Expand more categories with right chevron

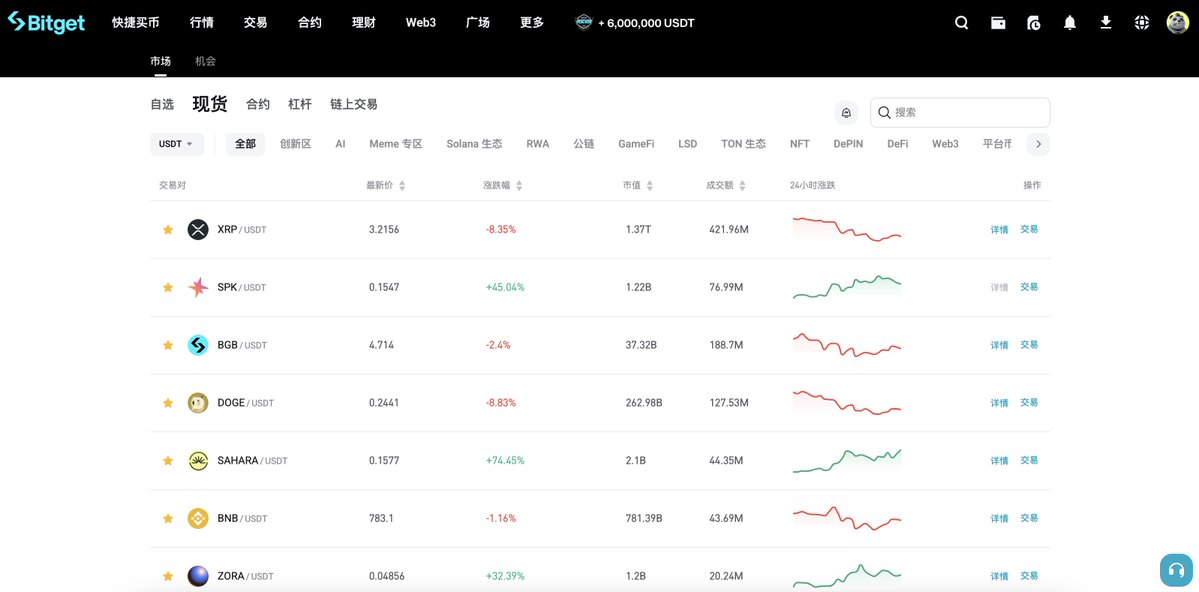1038,144
